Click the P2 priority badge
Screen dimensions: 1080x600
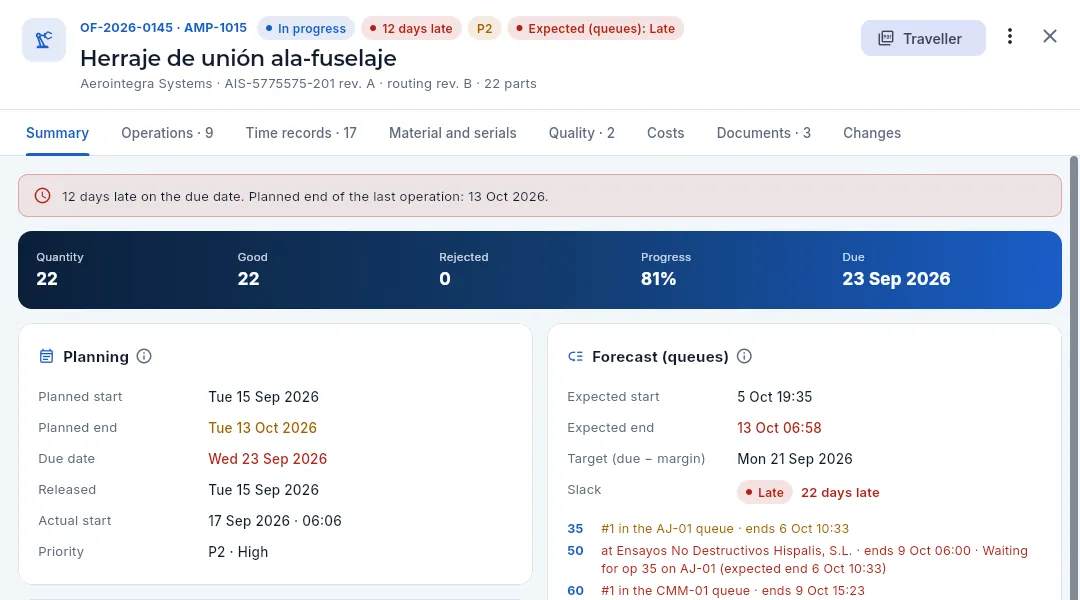coord(484,28)
